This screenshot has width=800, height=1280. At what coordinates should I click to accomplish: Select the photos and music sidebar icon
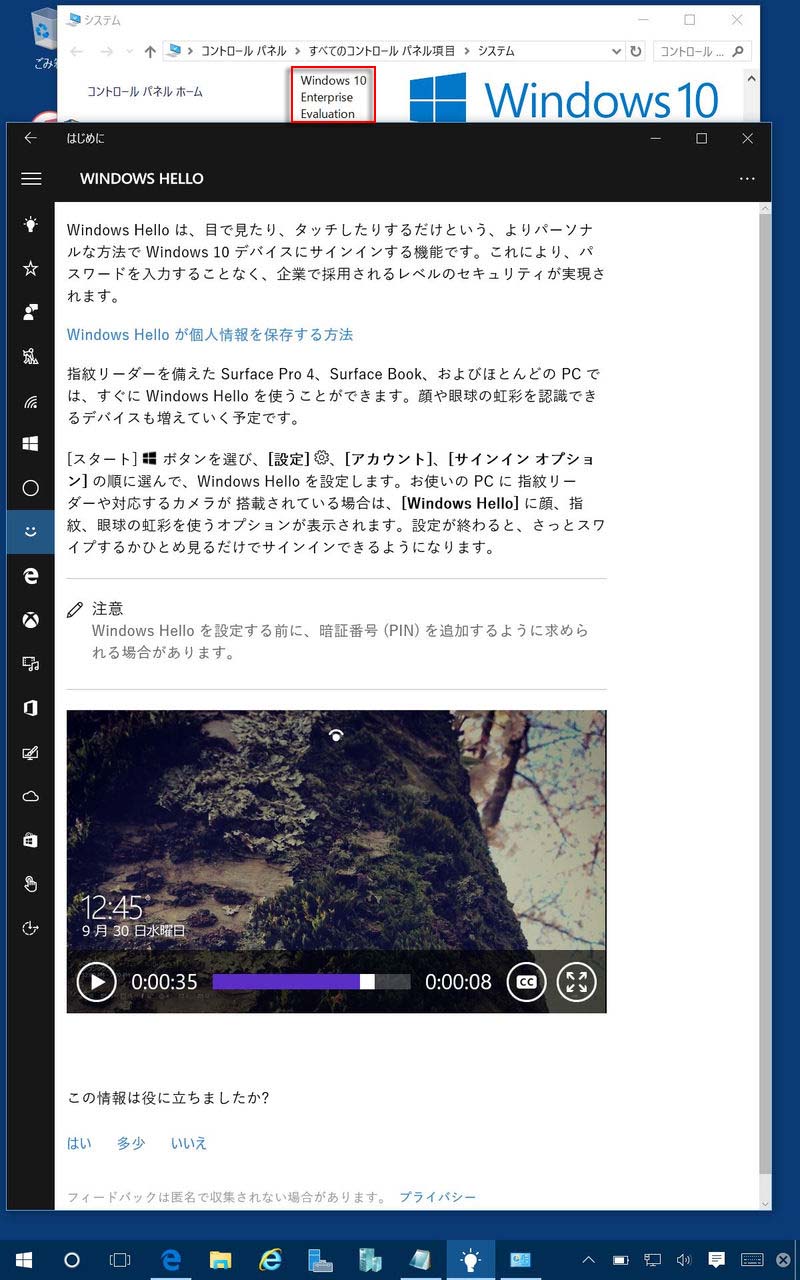[31, 664]
